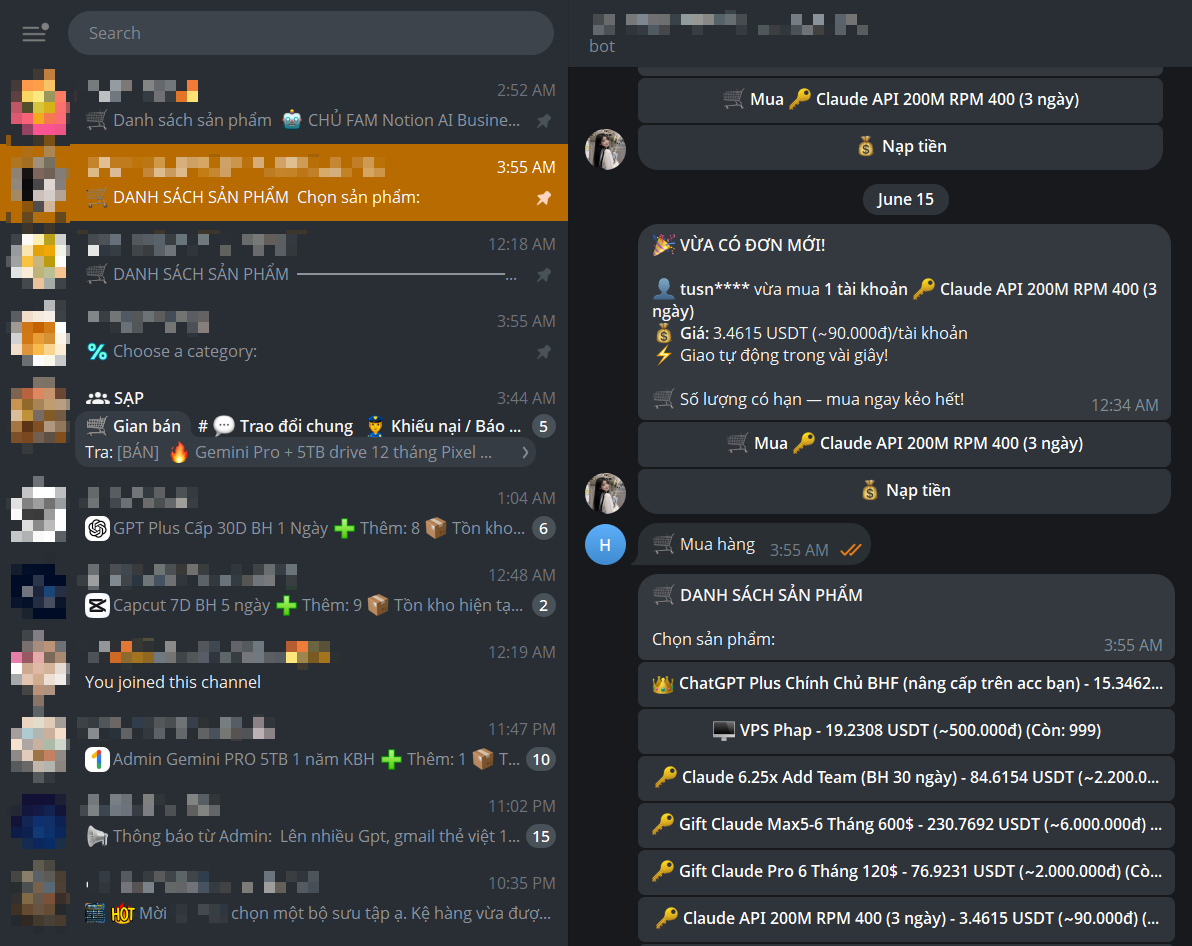Click the sent 'Mua hàng' message
Screen dimensions: 1192x946
pyautogui.click(x=754, y=545)
